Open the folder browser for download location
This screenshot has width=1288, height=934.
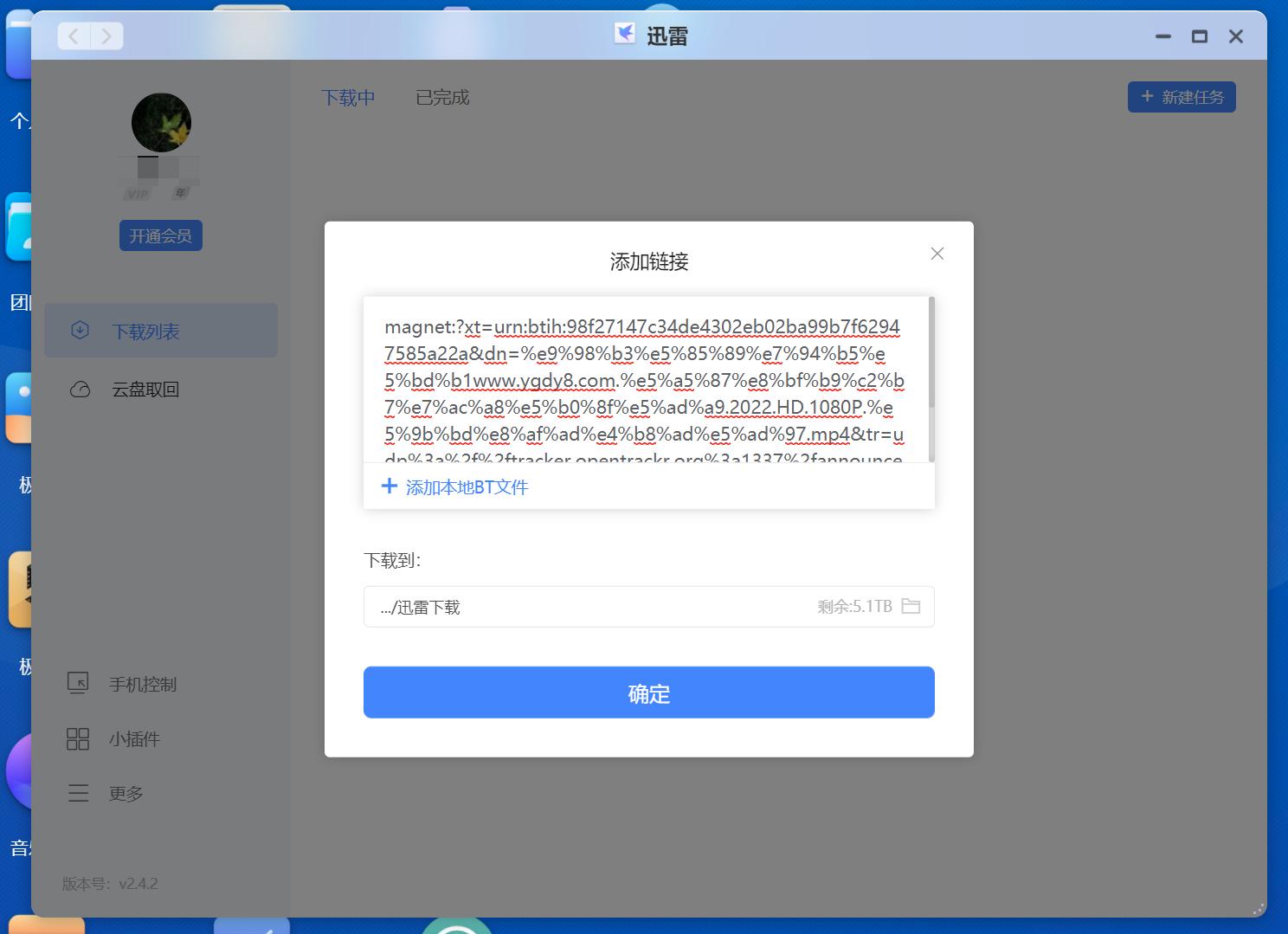click(911, 606)
